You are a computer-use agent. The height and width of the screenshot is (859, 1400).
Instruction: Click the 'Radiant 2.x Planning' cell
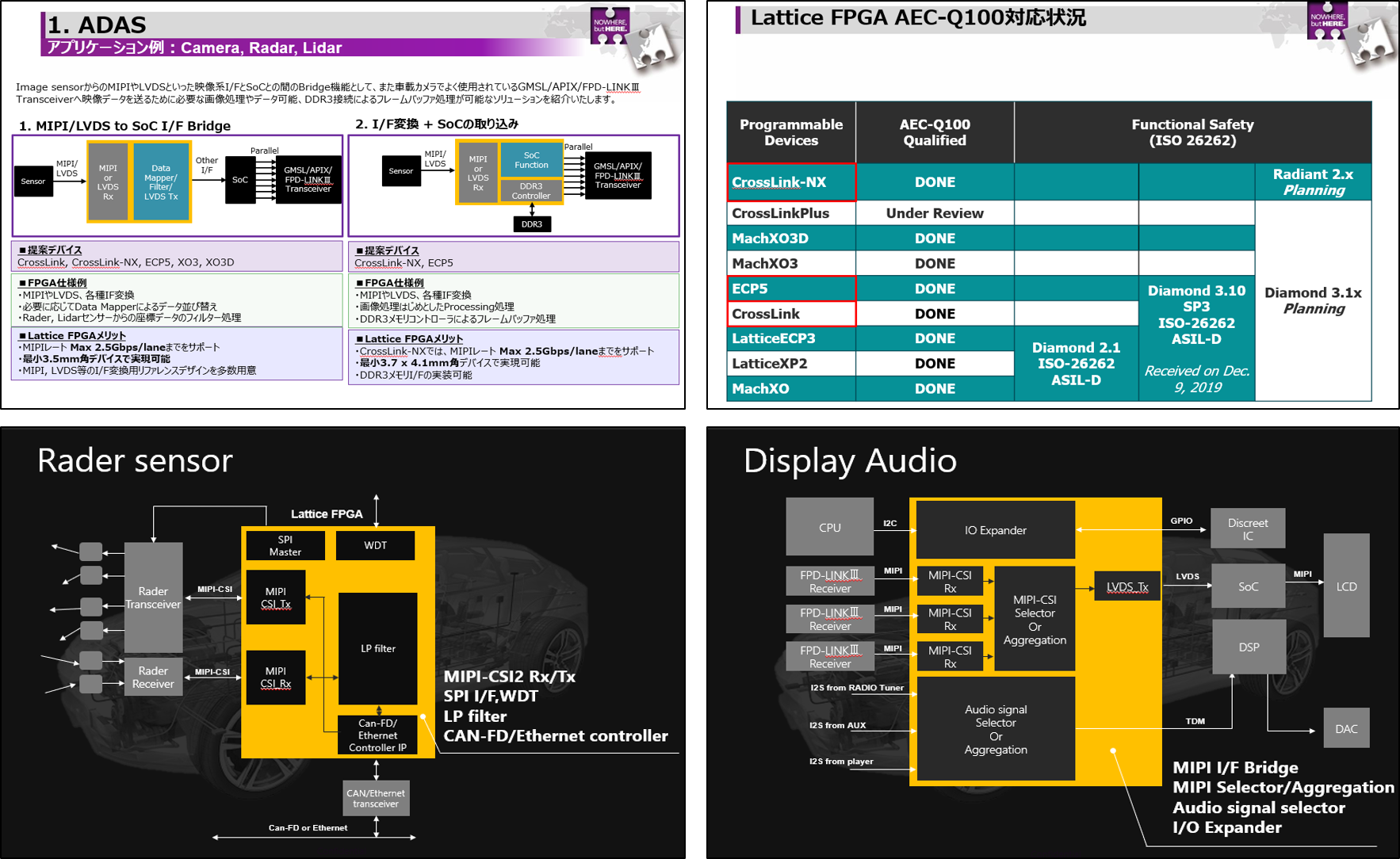[x=1313, y=182]
